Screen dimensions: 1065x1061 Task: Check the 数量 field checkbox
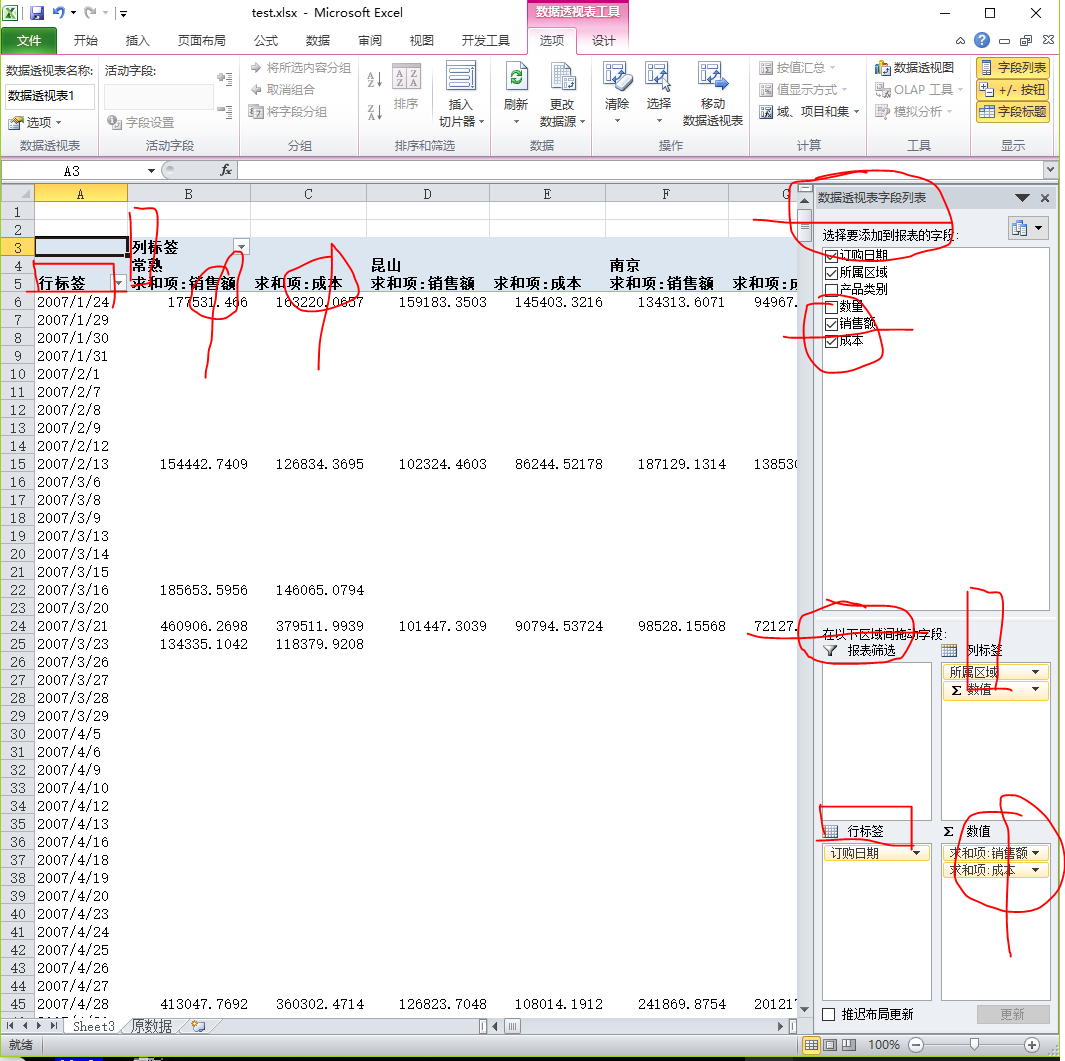coord(832,307)
